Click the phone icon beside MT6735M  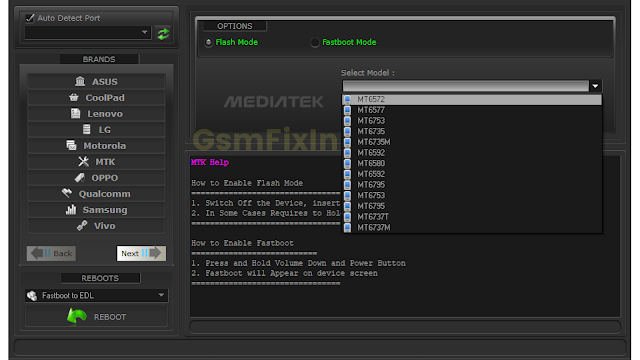click(x=347, y=142)
